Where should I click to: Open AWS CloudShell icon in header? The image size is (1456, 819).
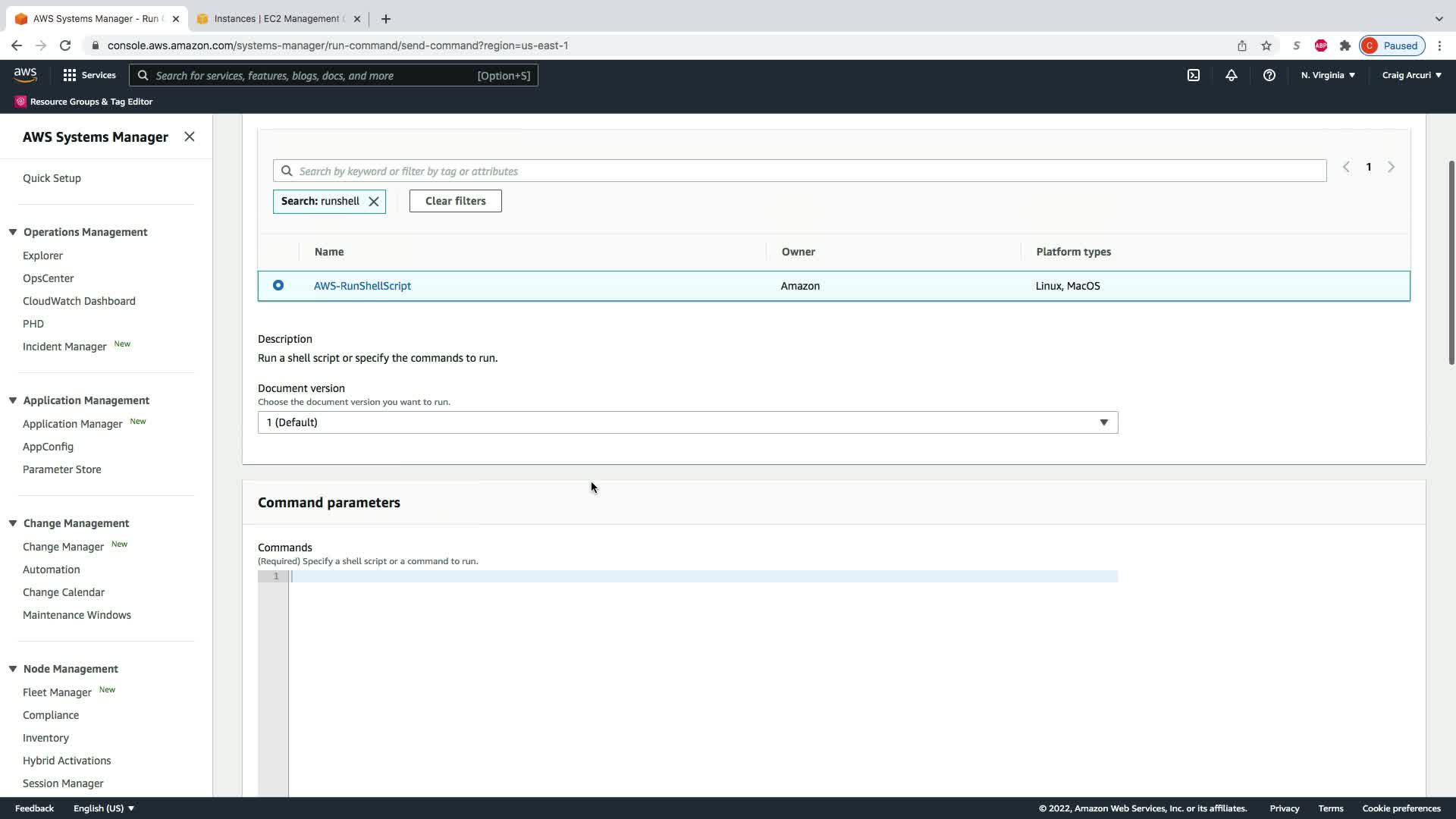(1193, 75)
